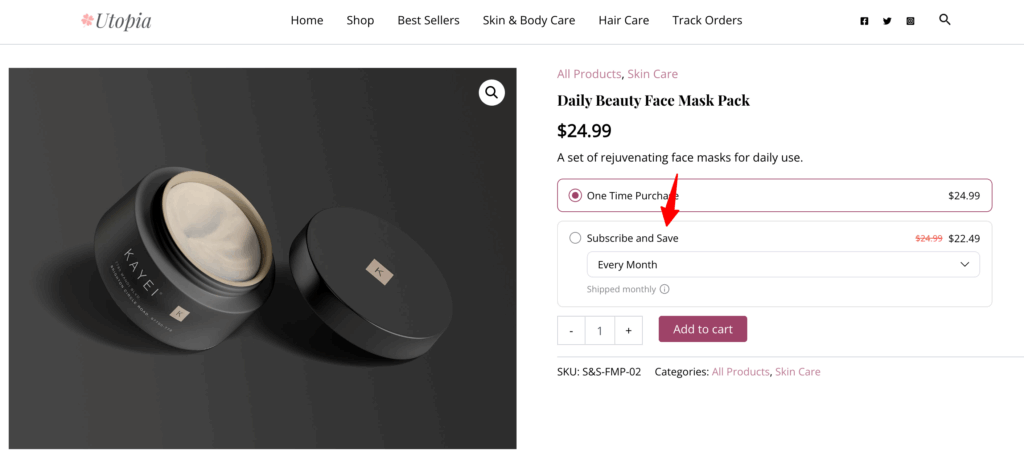Open the Instagram social icon
This screenshot has width=1024, height=472.
coord(910,21)
